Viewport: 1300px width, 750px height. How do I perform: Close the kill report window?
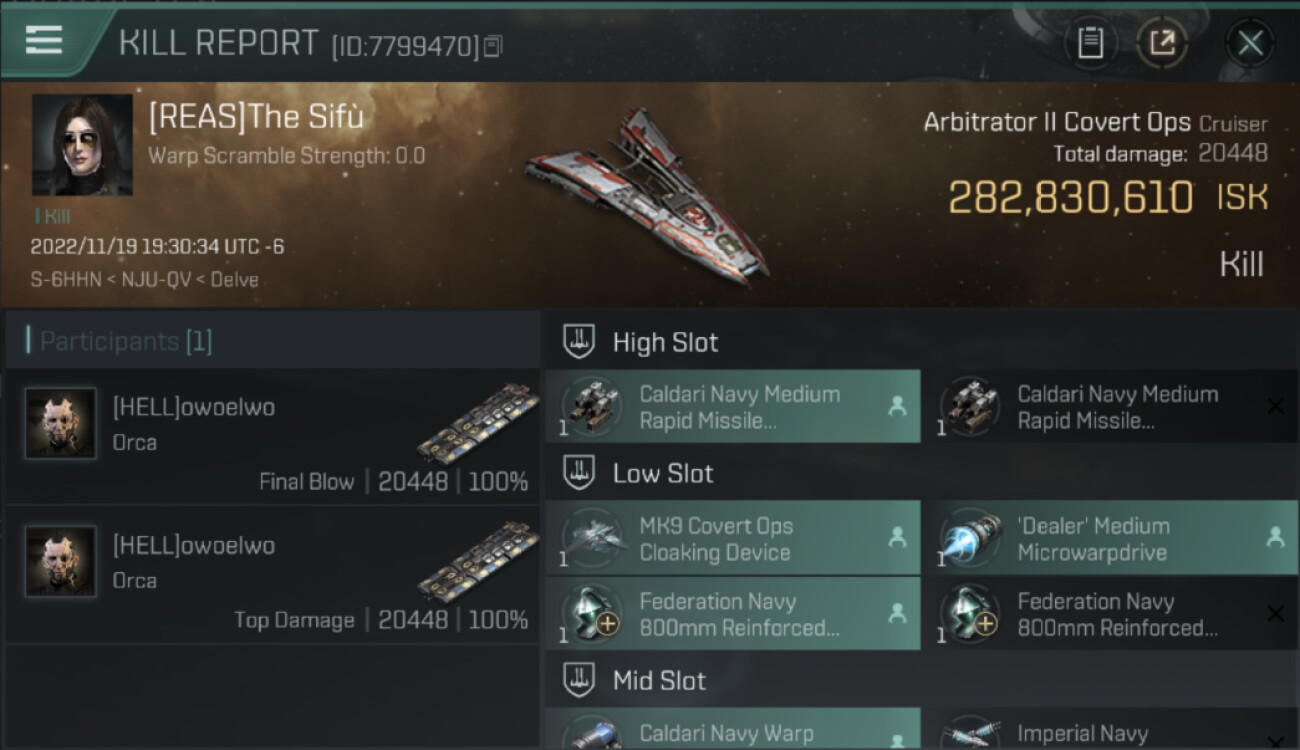pyautogui.click(x=1250, y=42)
